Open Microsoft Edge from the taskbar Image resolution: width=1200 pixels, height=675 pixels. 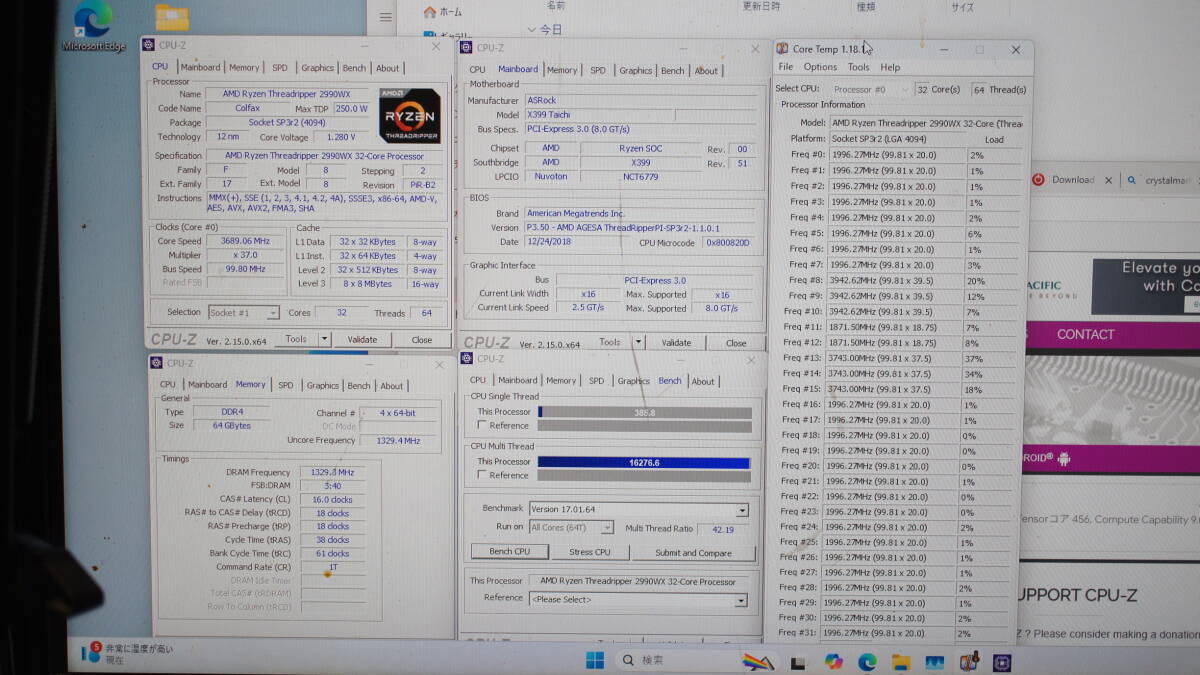point(867,662)
